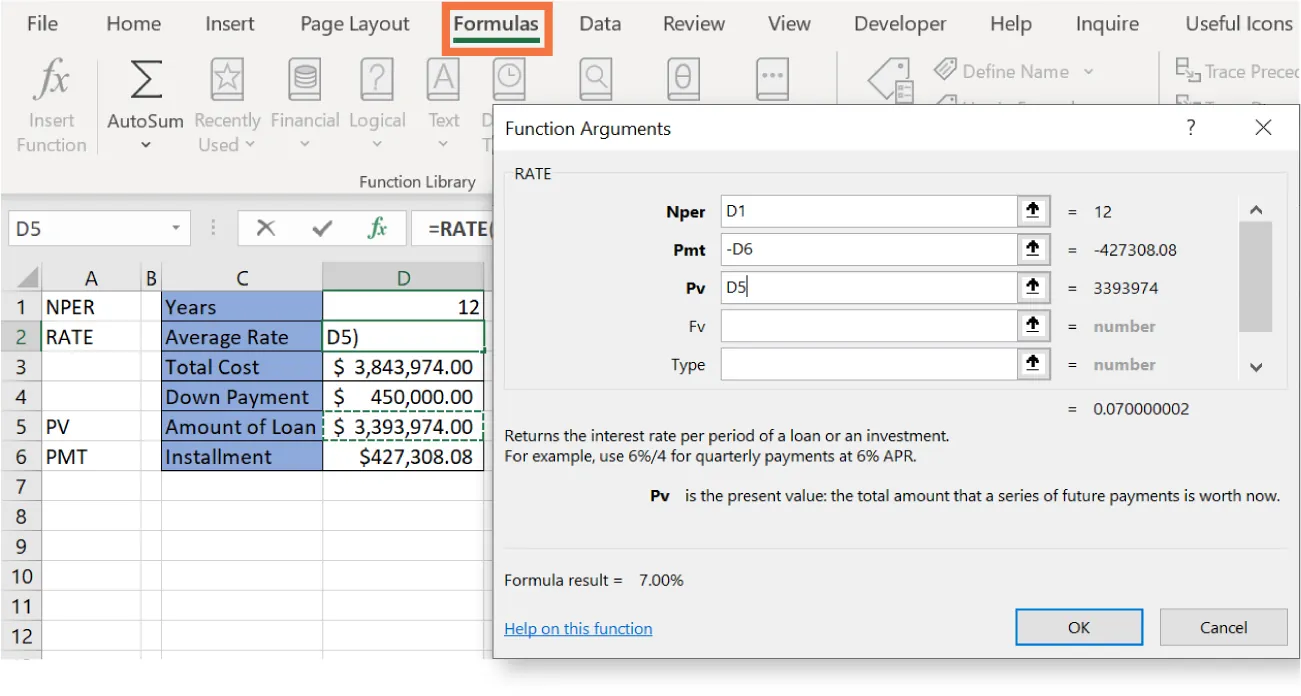Collapse the Nper argument field
The height and width of the screenshot is (696, 1301).
(x=1033, y=211)
